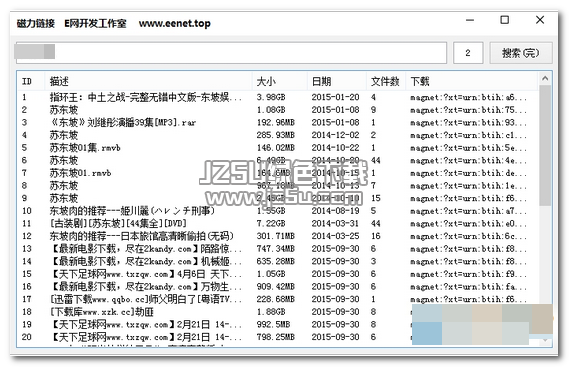
Task: Sort by the 文件数 column header
Action: (x=385, y=81)
